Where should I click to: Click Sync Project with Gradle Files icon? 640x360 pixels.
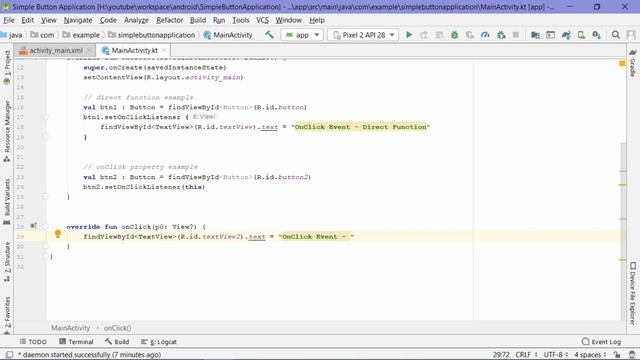click(x=566, y=35)
